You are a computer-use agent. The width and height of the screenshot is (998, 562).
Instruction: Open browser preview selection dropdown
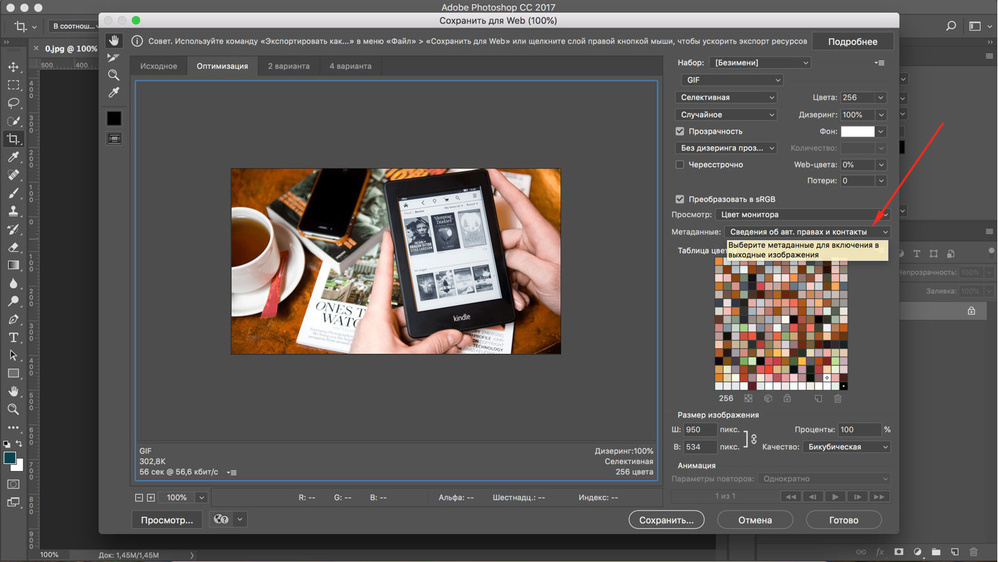point(240,519)
